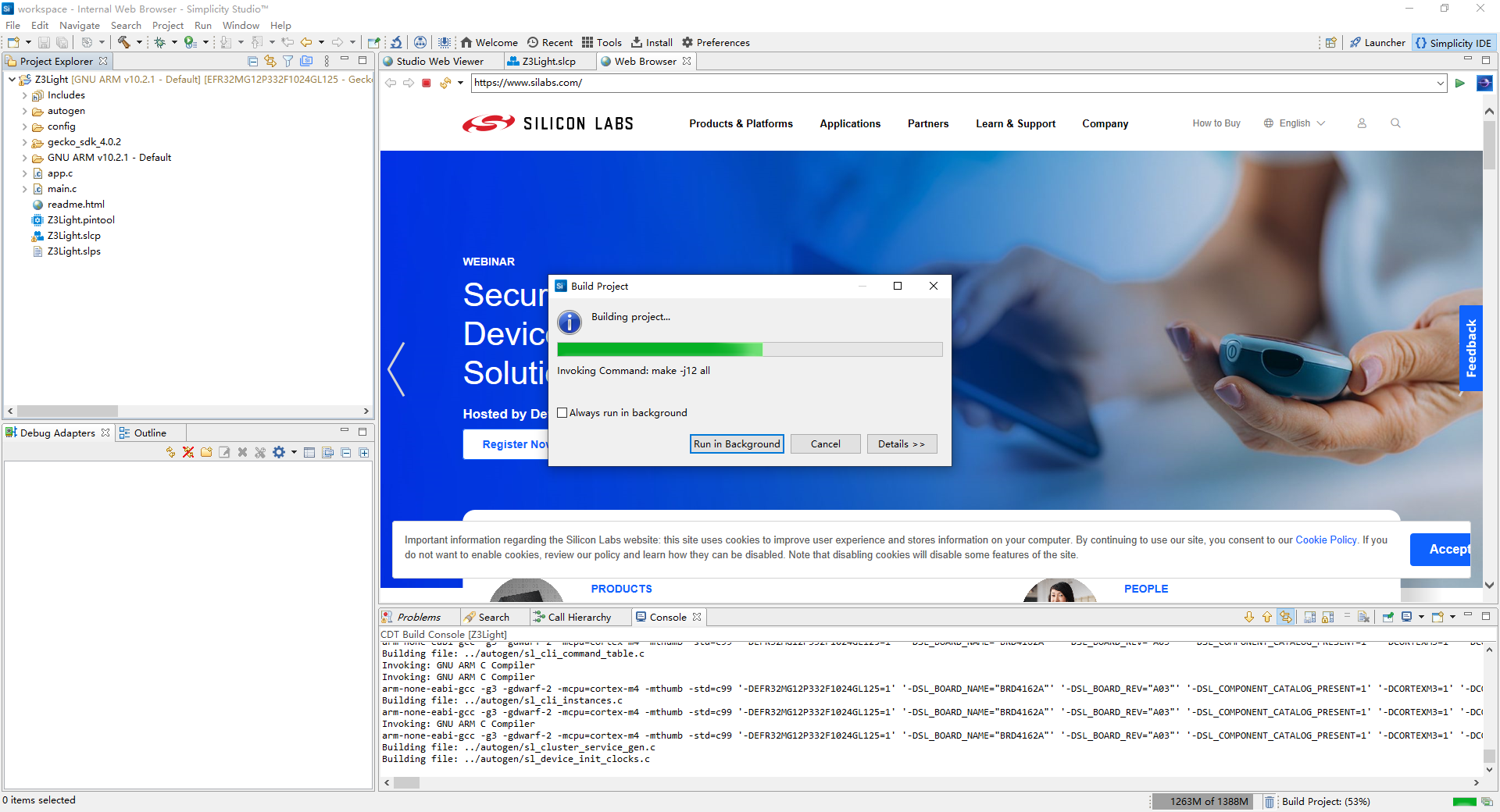Open Project Explorer view menu

point(327,61)
